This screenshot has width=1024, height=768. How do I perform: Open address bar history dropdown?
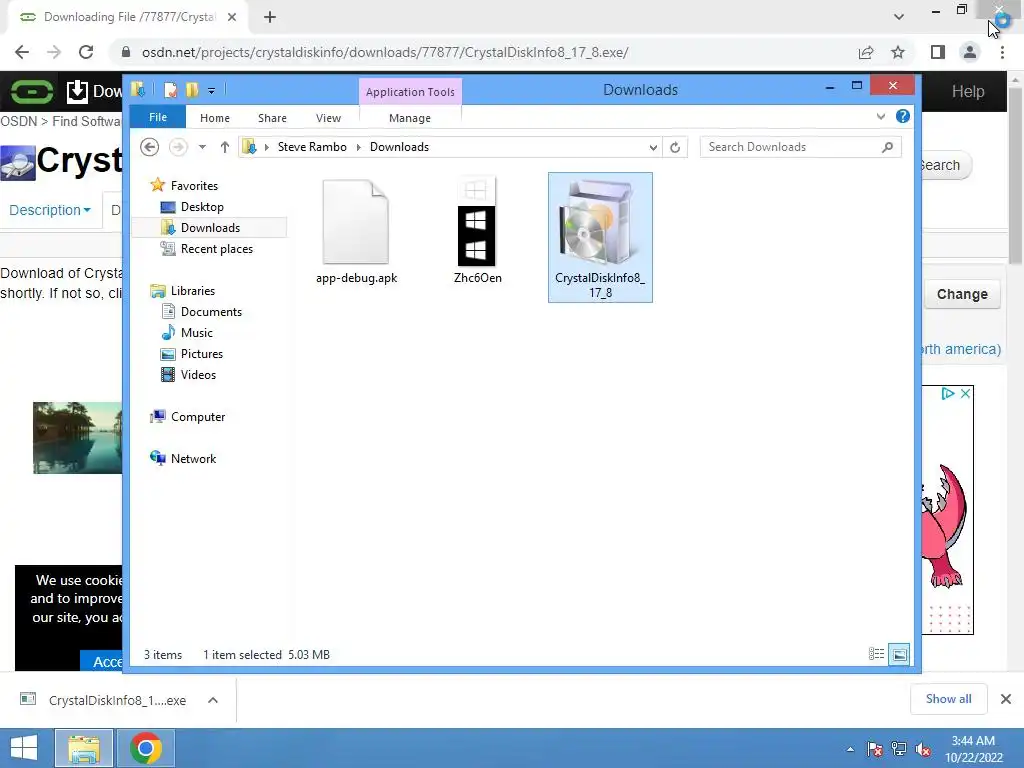(x=653, y=147)
